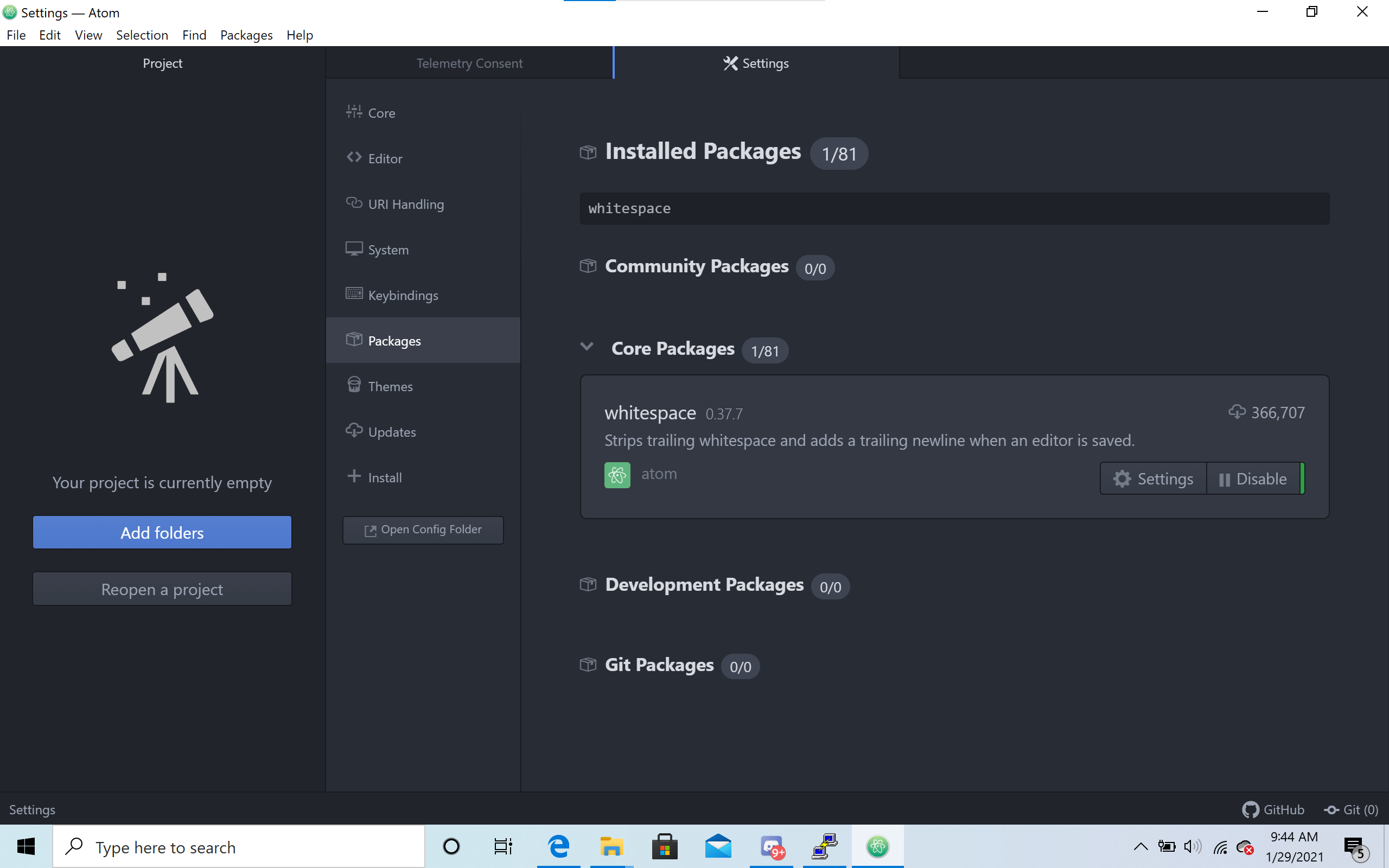
Task: Open the Find menu
Action: [x=194, y=35]
